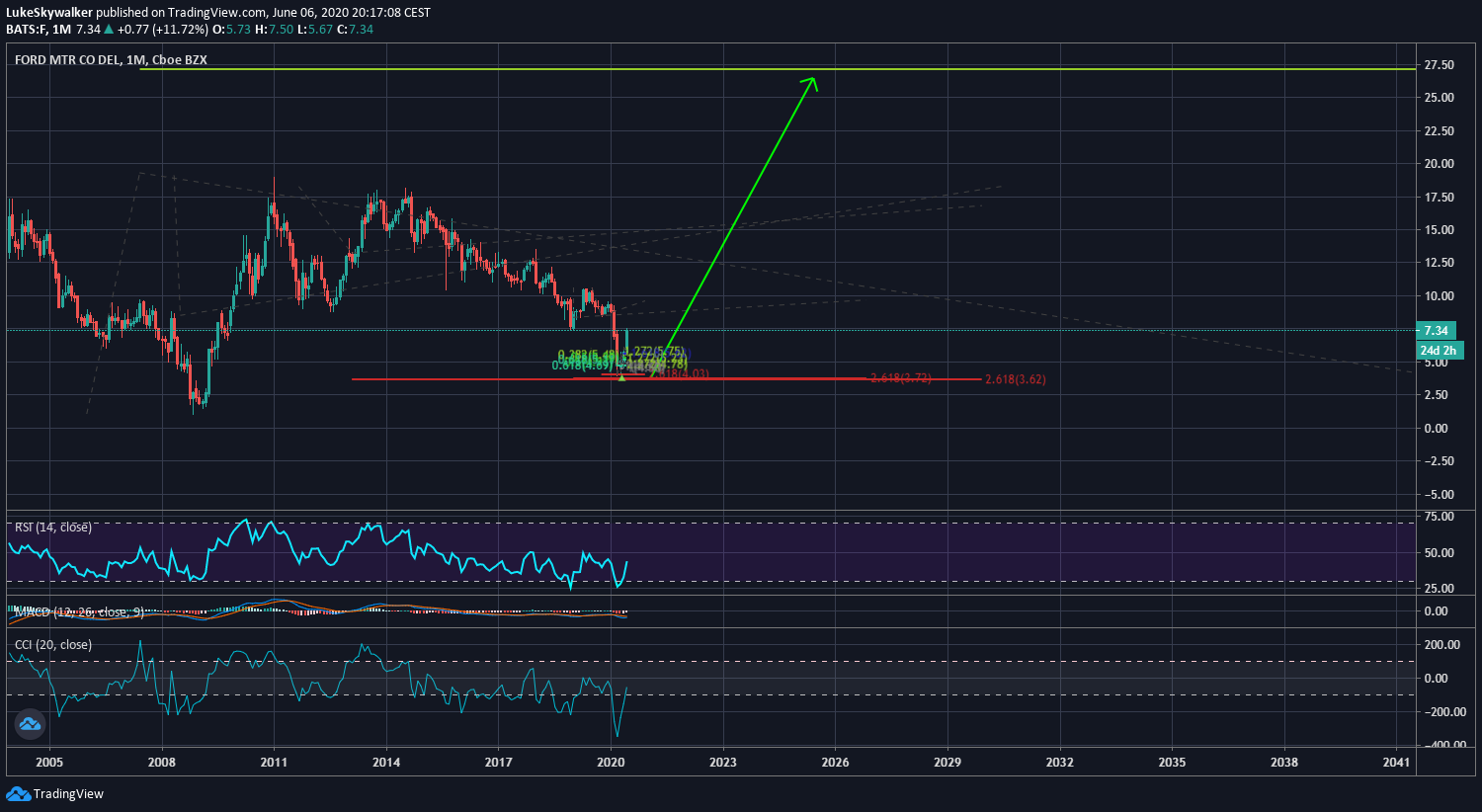Screen dimensions: 1482x812
Task: Click the 2029 year on time axis
Action: pyautogui.click(x=947, y=763)
